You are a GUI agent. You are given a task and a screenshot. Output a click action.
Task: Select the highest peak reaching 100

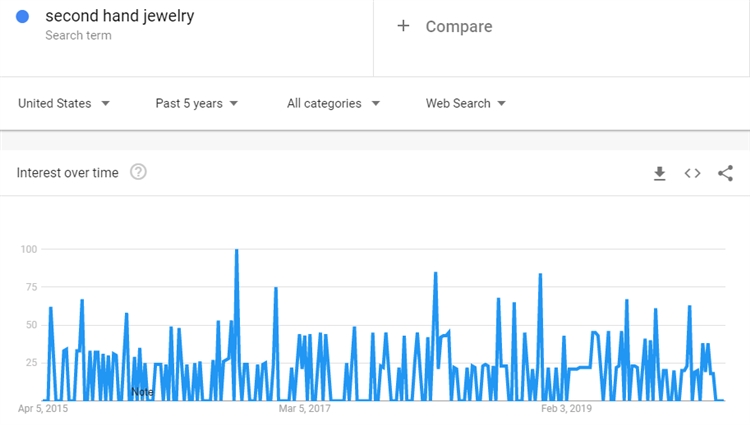(x=236, y=251)
